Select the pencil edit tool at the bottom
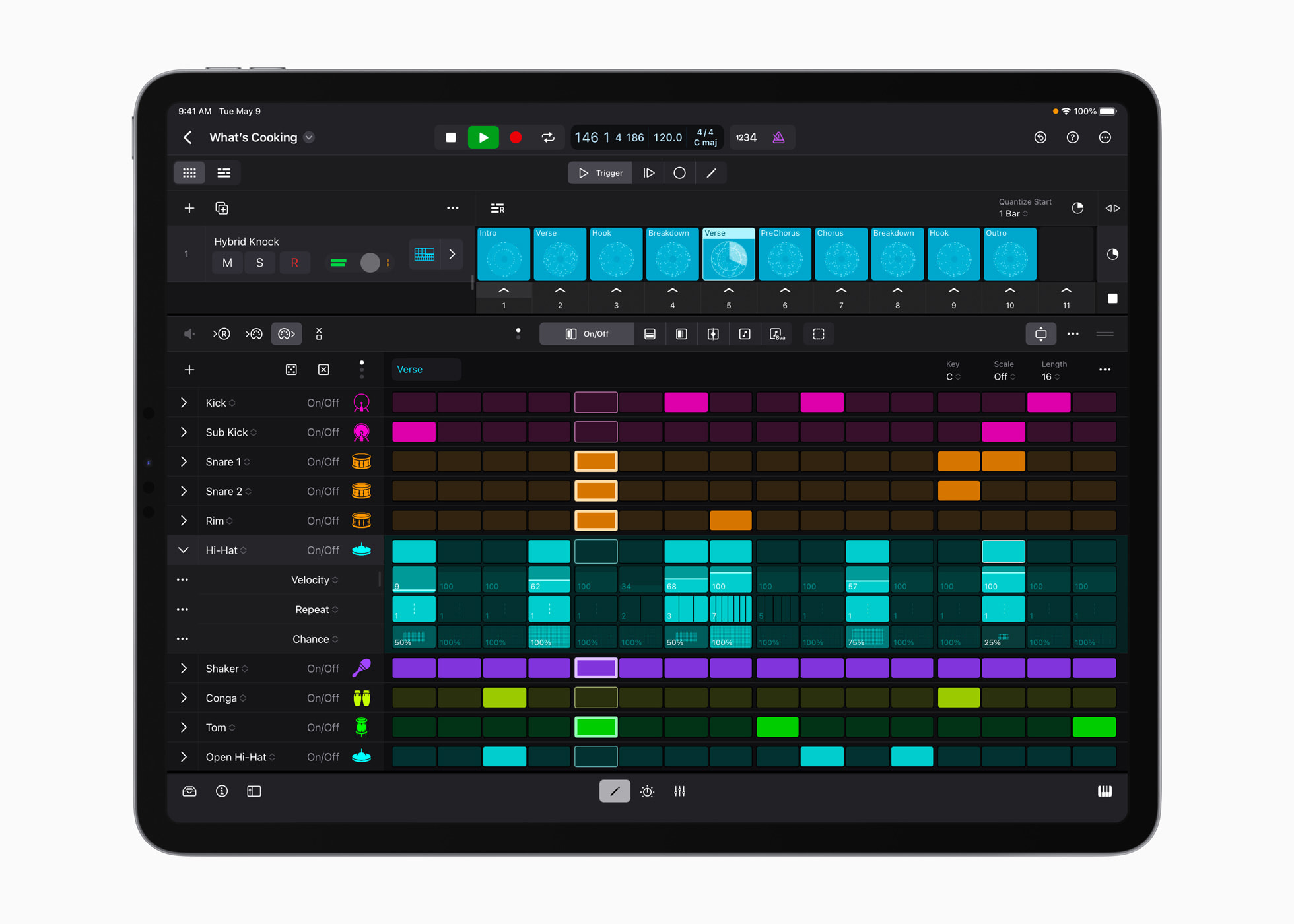 coord(615,791)
